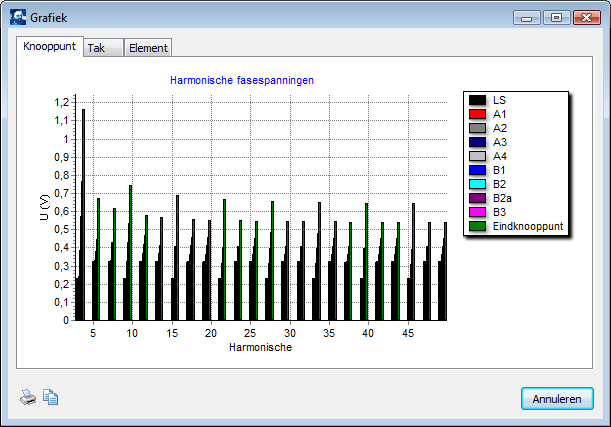Click the green Eindknooppunt legend swatch
611x427 pixels.
point(478,227)
